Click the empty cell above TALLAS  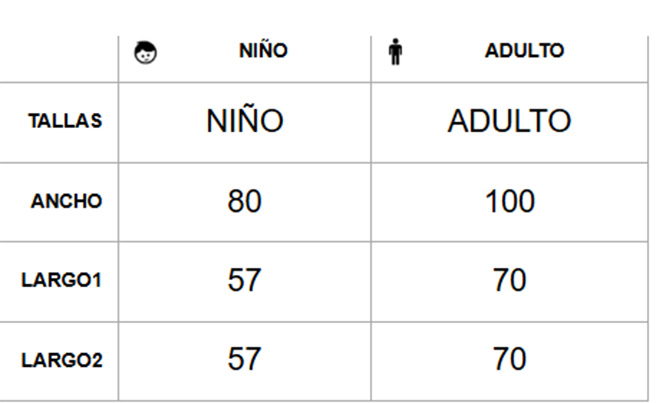tap(59, 59)
